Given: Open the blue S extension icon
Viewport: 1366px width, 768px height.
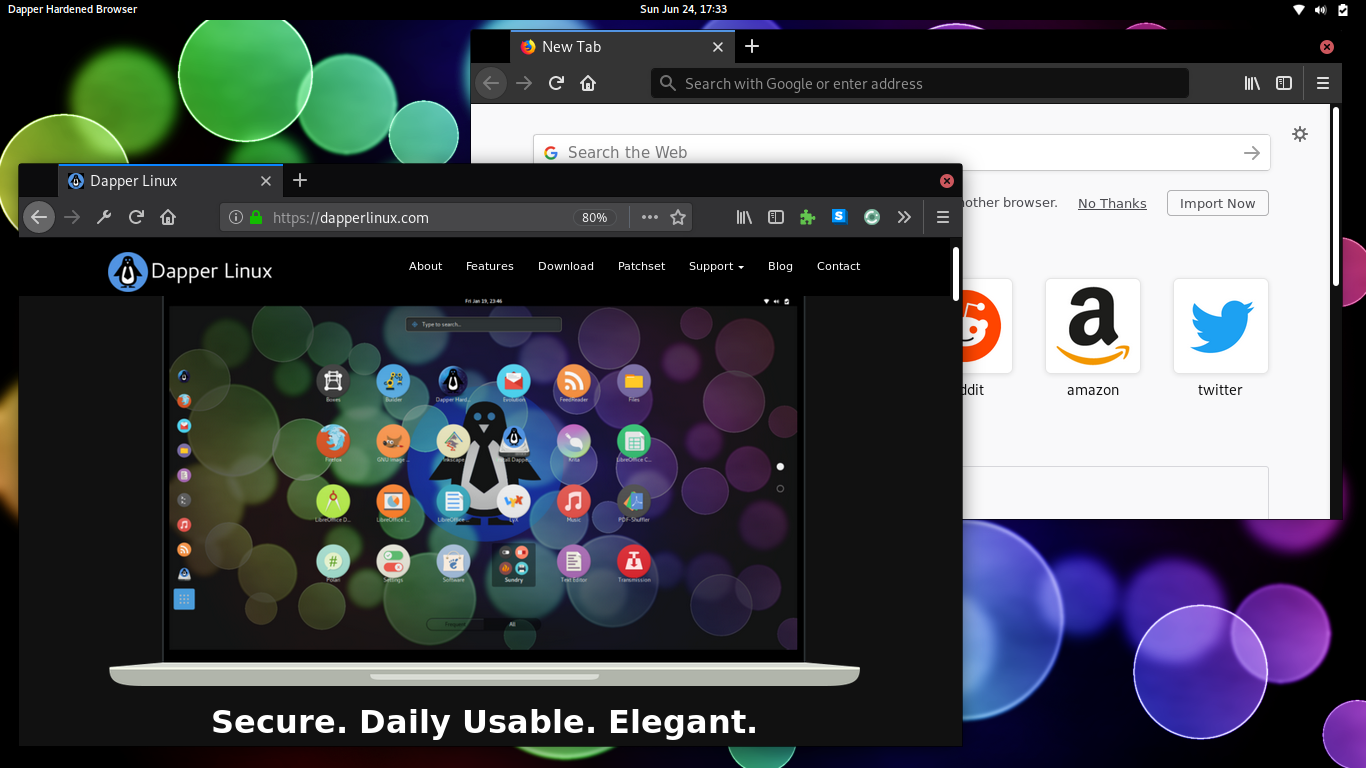Looking at the screenshot, I should point(839,217).
